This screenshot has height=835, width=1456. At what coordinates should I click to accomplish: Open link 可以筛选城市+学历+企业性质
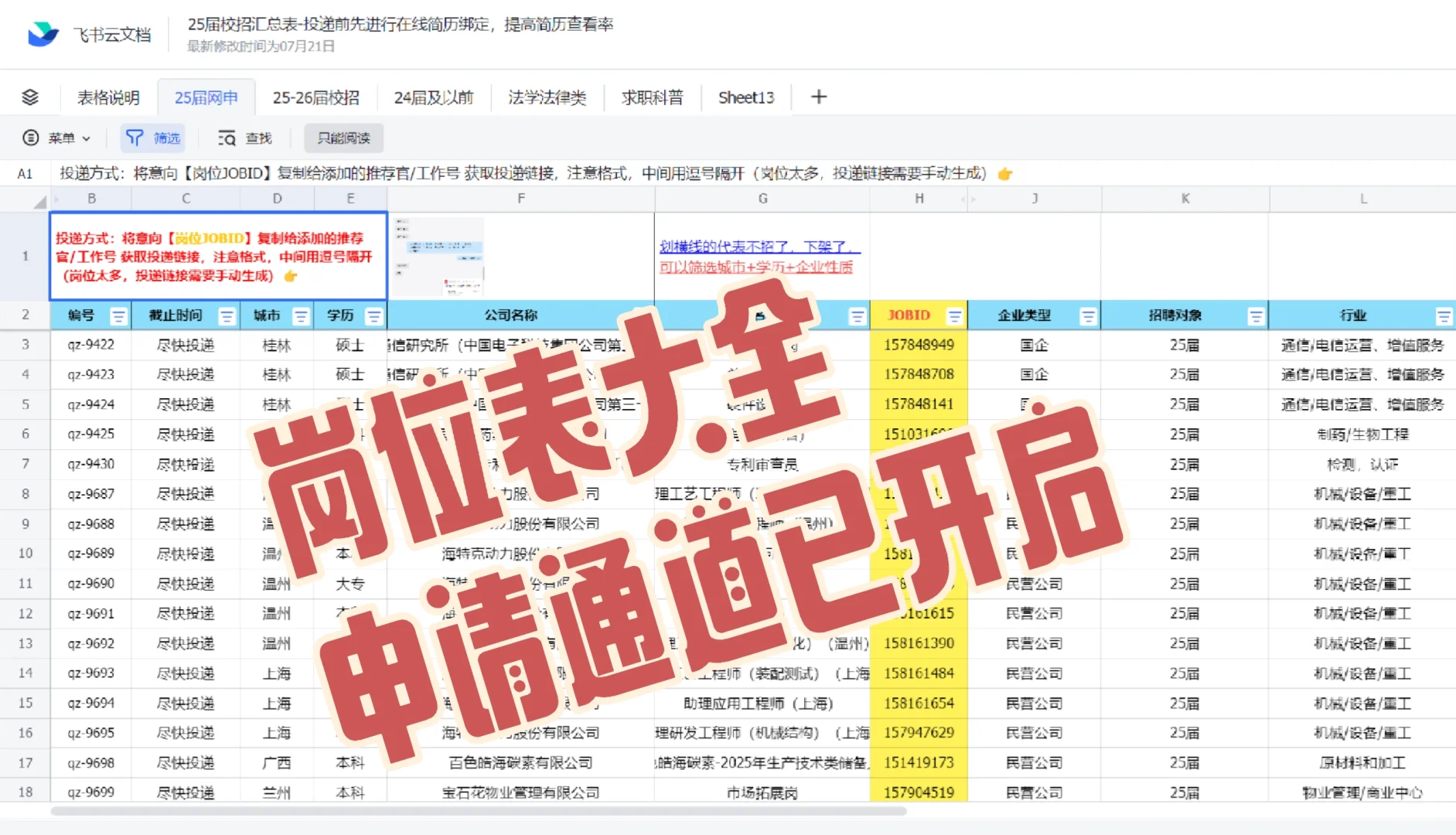point(755,267)
